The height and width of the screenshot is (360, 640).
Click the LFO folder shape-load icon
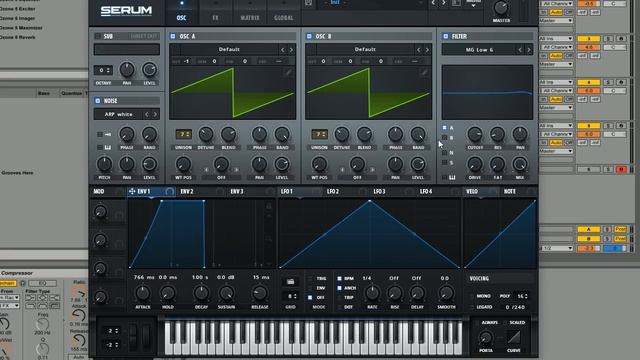290,282
